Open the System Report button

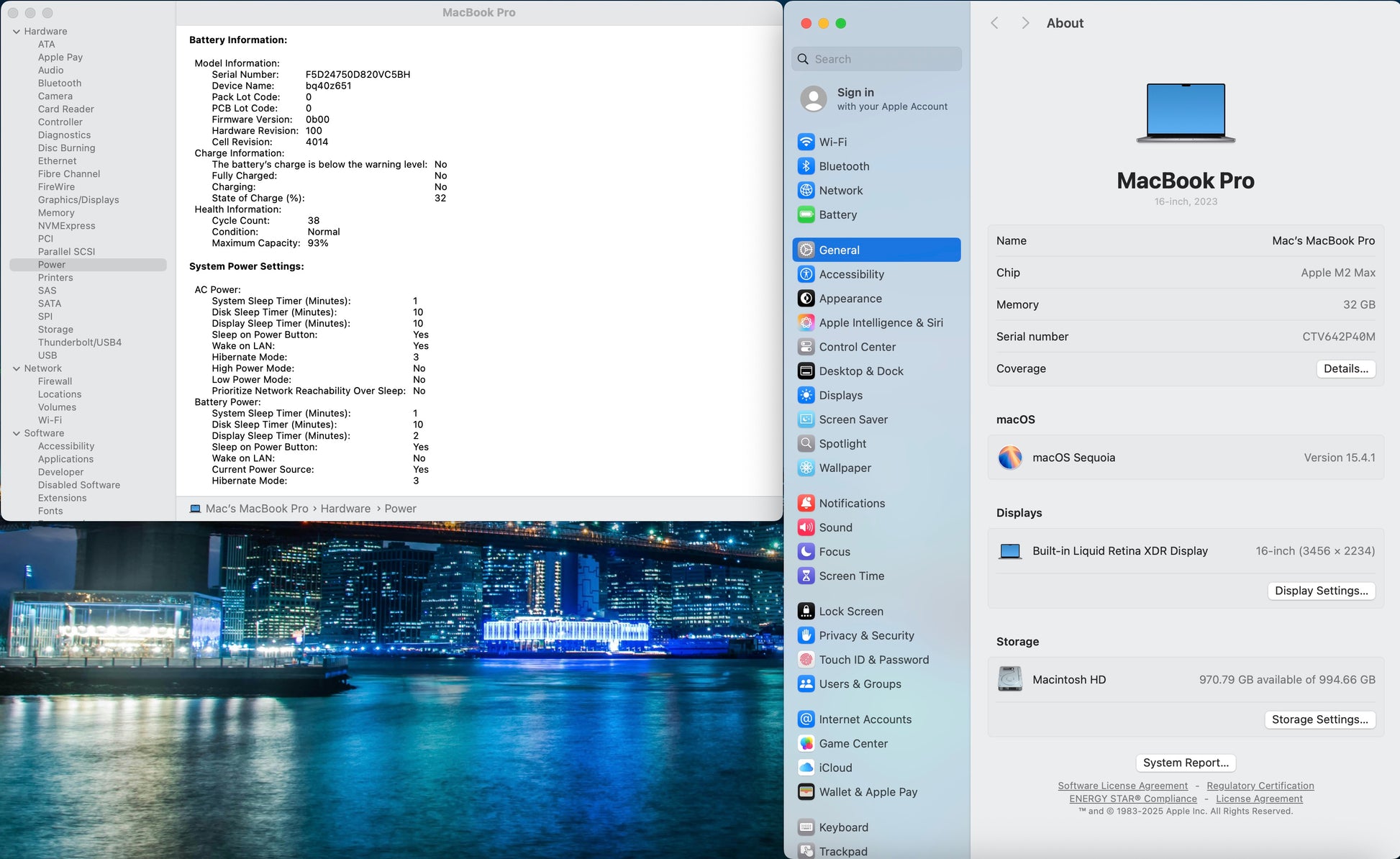point(1185,763)
